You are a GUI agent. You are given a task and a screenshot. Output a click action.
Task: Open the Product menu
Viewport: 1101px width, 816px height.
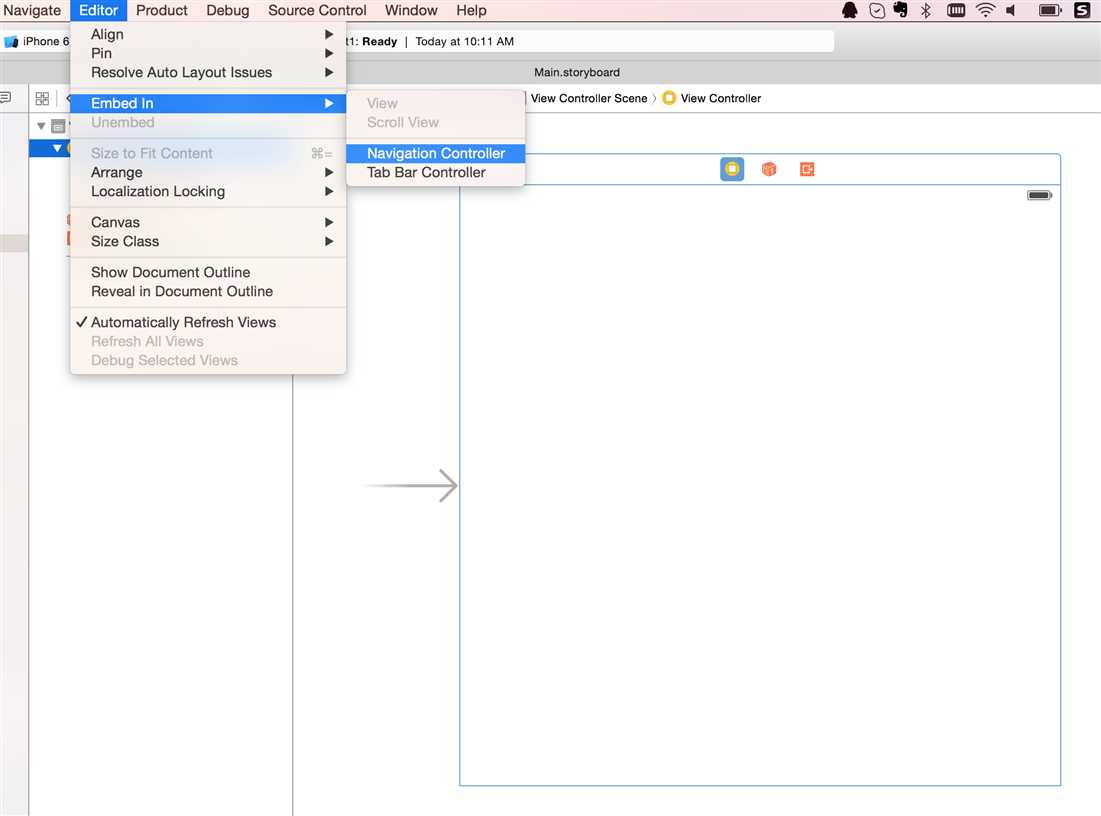161,11
